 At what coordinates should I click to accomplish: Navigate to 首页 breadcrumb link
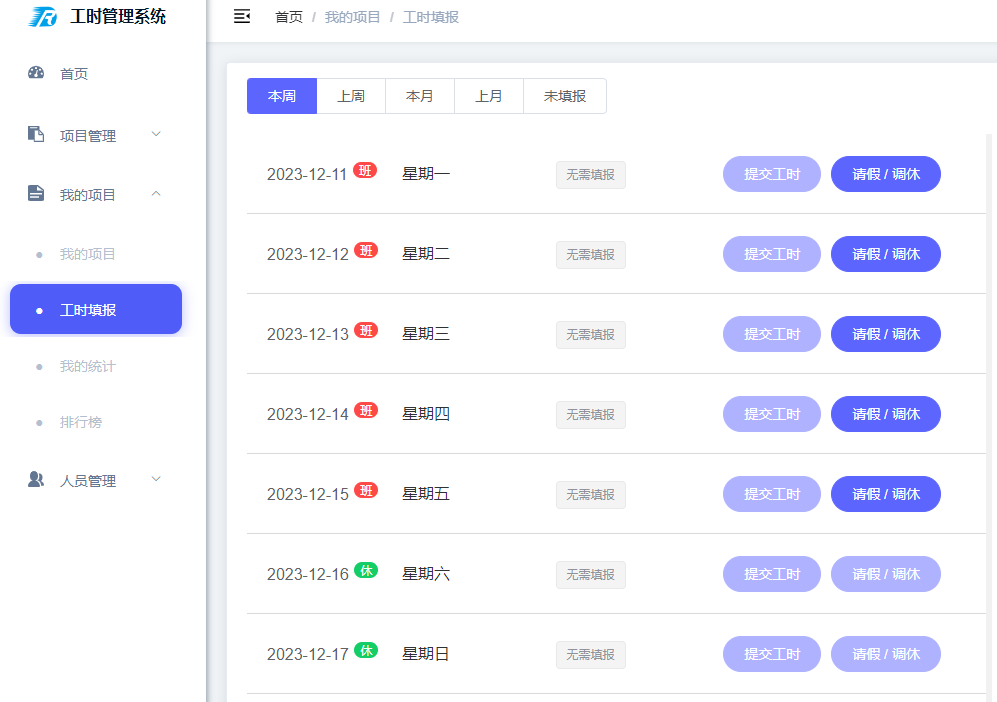coord(289,17)
